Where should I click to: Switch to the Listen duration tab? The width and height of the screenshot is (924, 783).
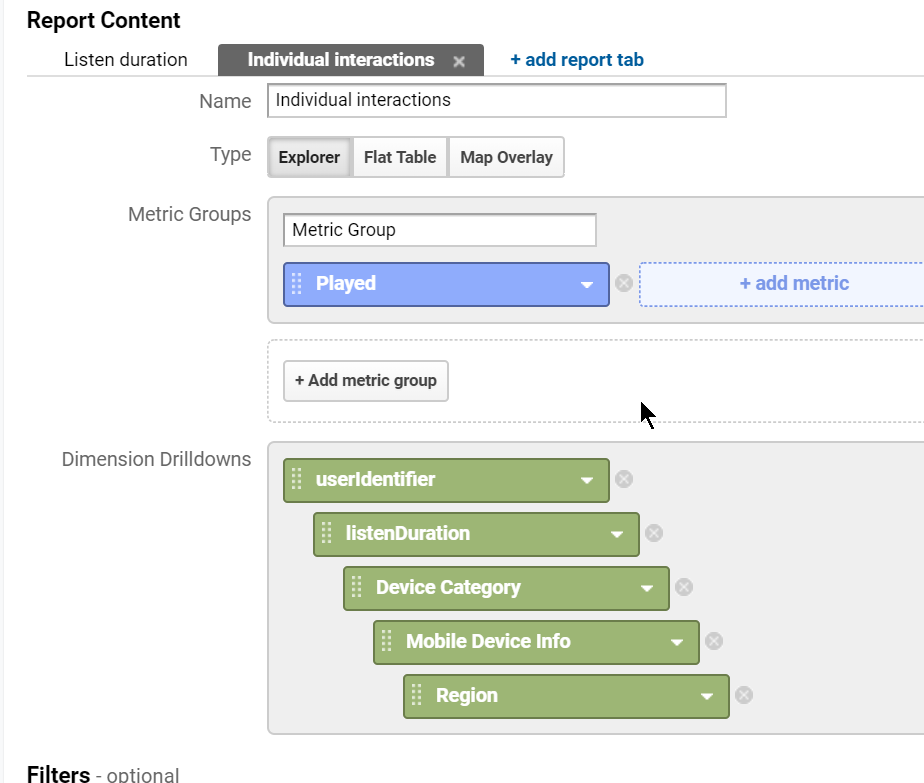point(126,60)
